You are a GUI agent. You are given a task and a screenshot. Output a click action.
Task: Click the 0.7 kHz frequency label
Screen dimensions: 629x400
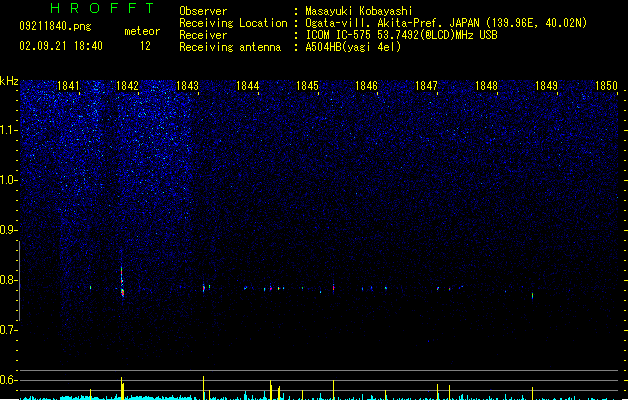[8, 330]
